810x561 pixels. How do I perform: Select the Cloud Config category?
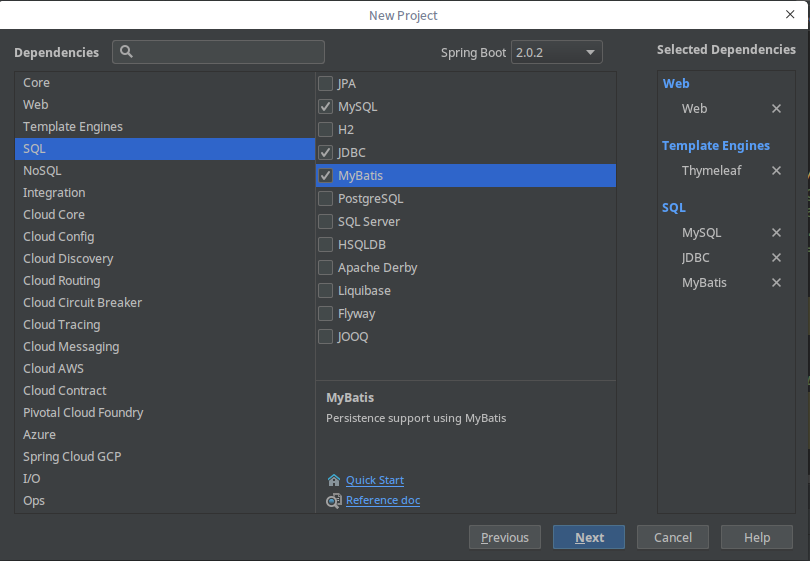pyautogui.click(x=165, y=237)
